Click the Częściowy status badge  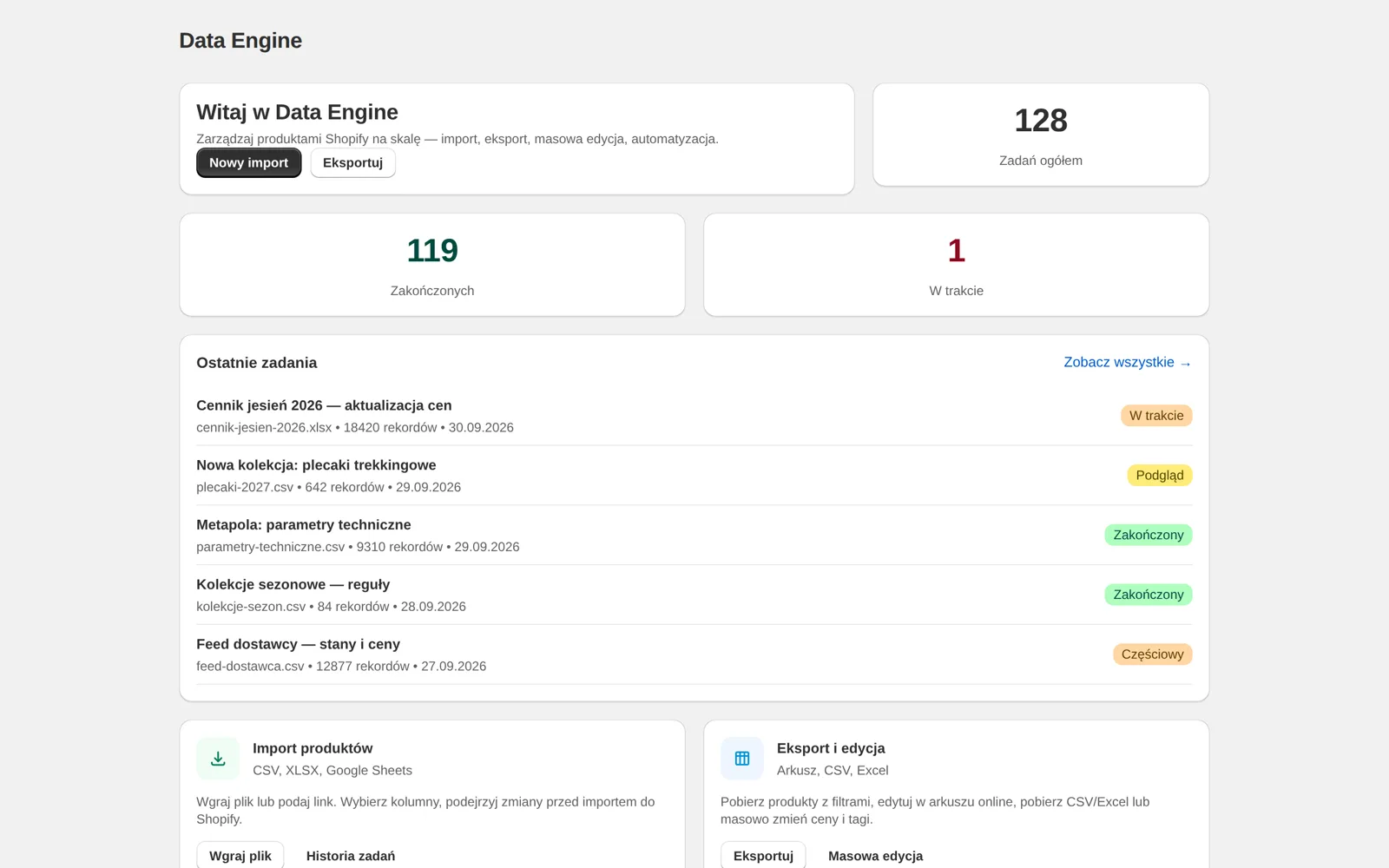tap(1153, 654)
